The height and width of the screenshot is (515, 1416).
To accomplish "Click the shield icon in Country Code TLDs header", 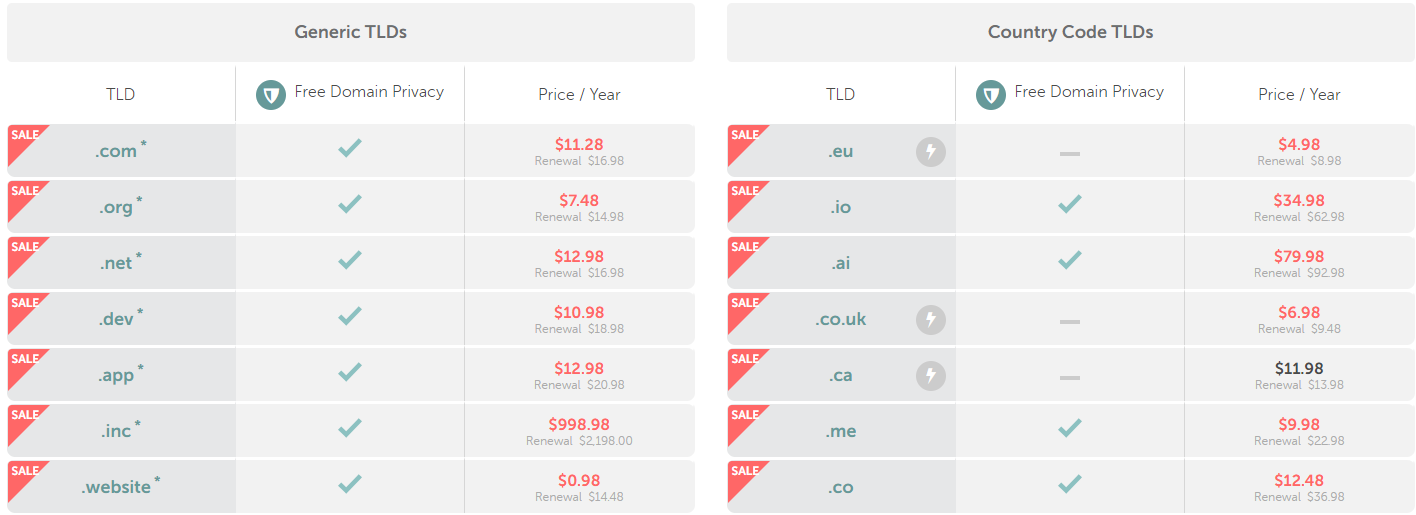I will [991, 95].
